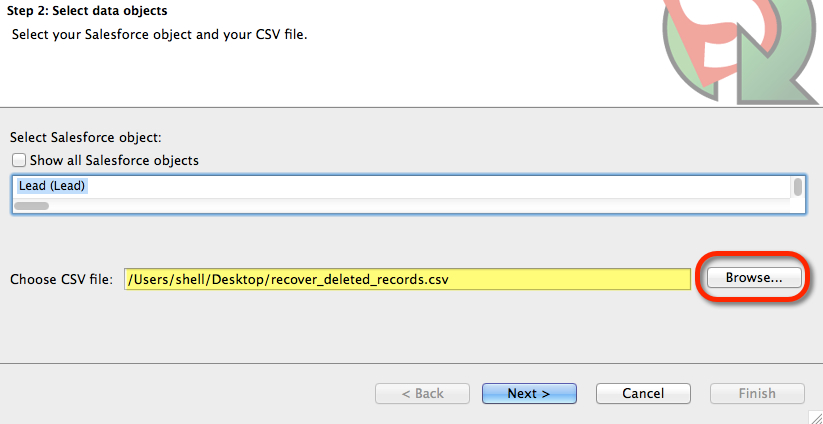The height and width of the screenshot is (424, 823).
Task: Enable Show all Salesforce objects checkbox
Action: point(19,160)
